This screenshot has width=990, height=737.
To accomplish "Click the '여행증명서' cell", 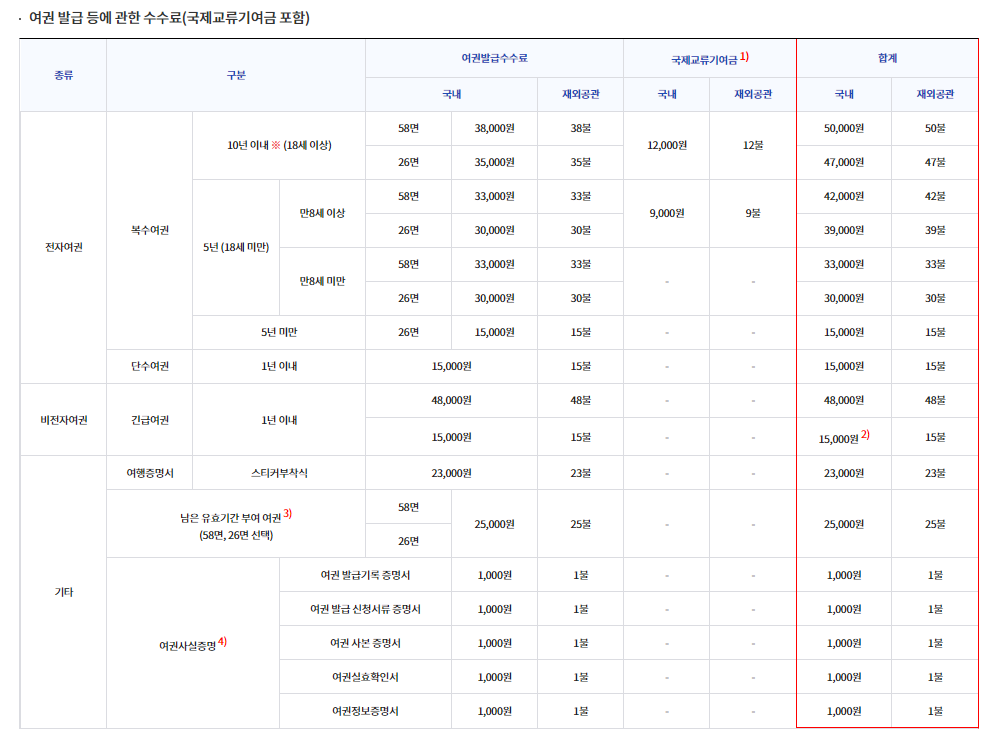I will 150,473.
